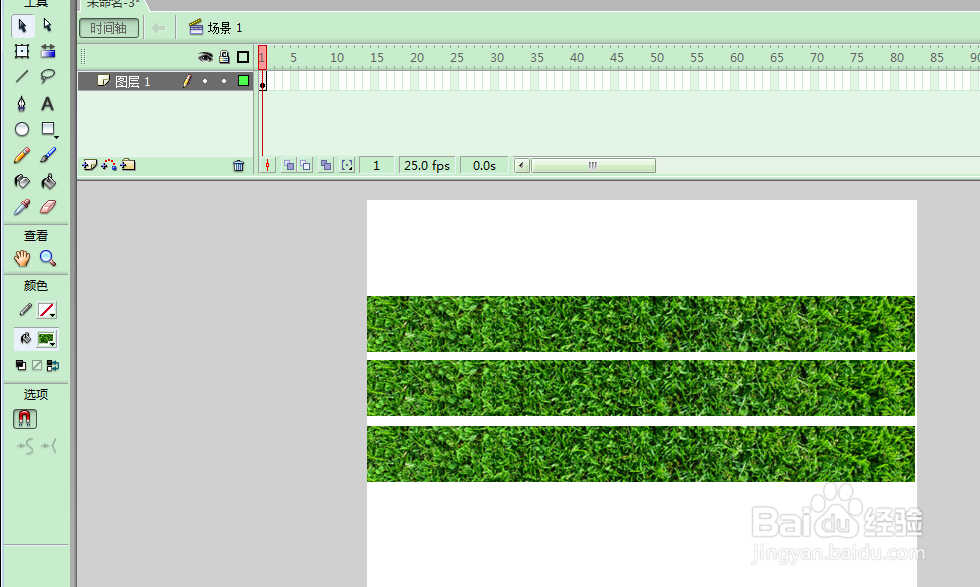
Task: Click the Smooth option icon
Action: tap(25, 446)
